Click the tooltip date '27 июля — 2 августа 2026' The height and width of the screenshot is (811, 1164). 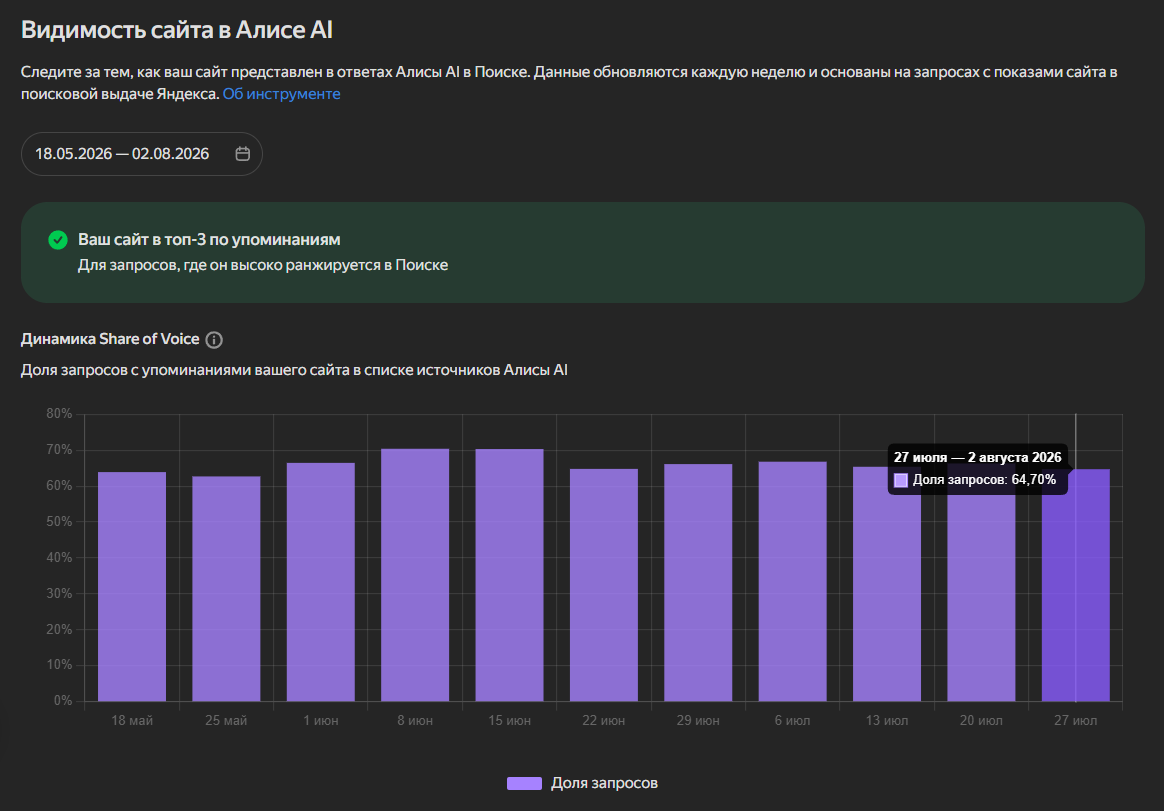978,457
